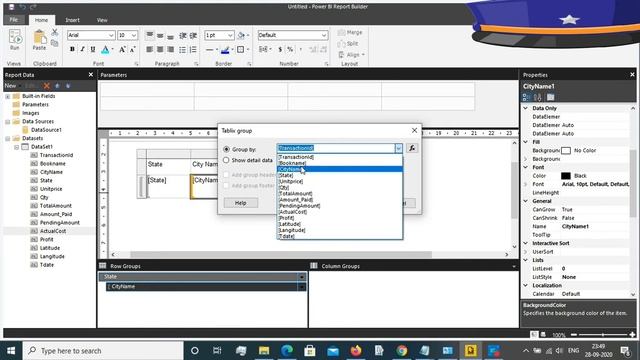Collapse the Font properties section

pos(526,167)
